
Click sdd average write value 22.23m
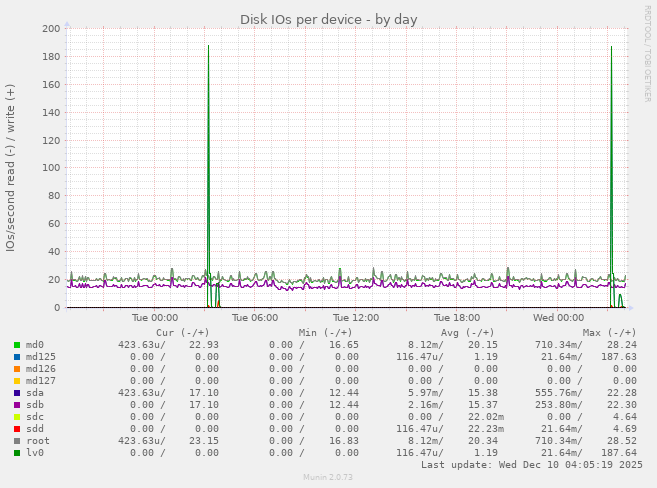(x=486, y=429)
